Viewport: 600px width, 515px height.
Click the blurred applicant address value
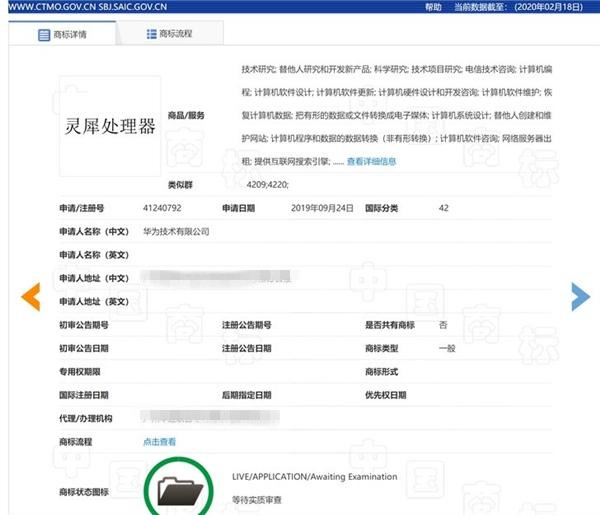(216, 277)
